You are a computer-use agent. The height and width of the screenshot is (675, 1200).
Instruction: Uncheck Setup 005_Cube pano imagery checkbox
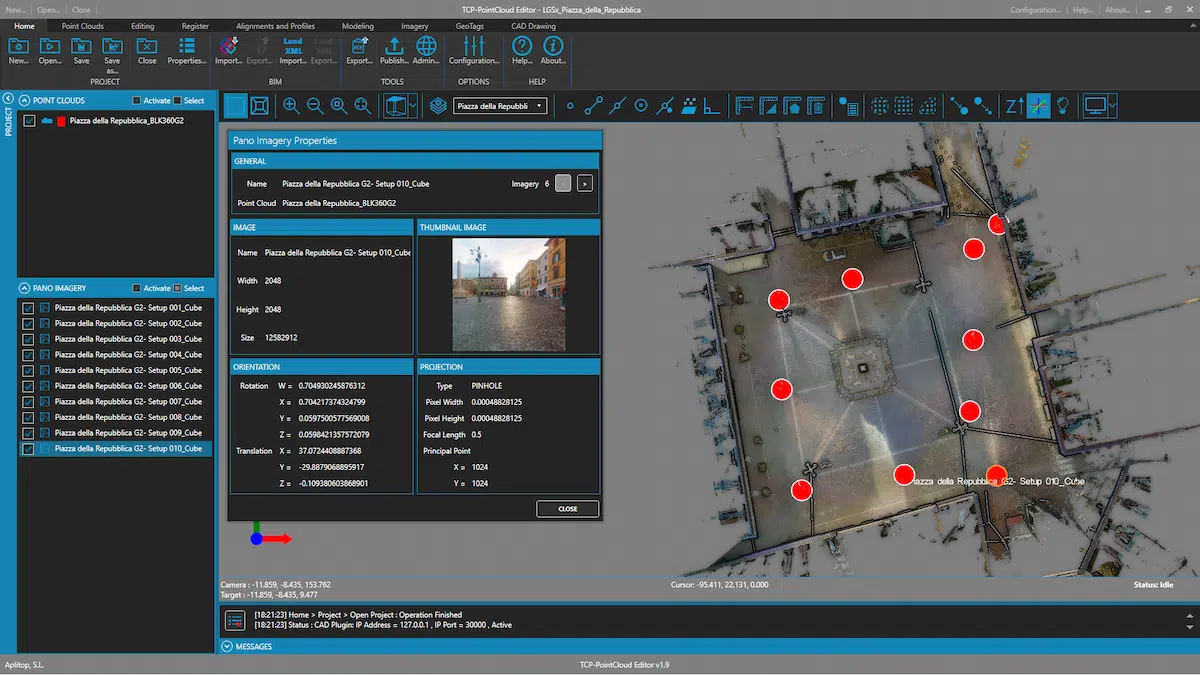point(28,370)
